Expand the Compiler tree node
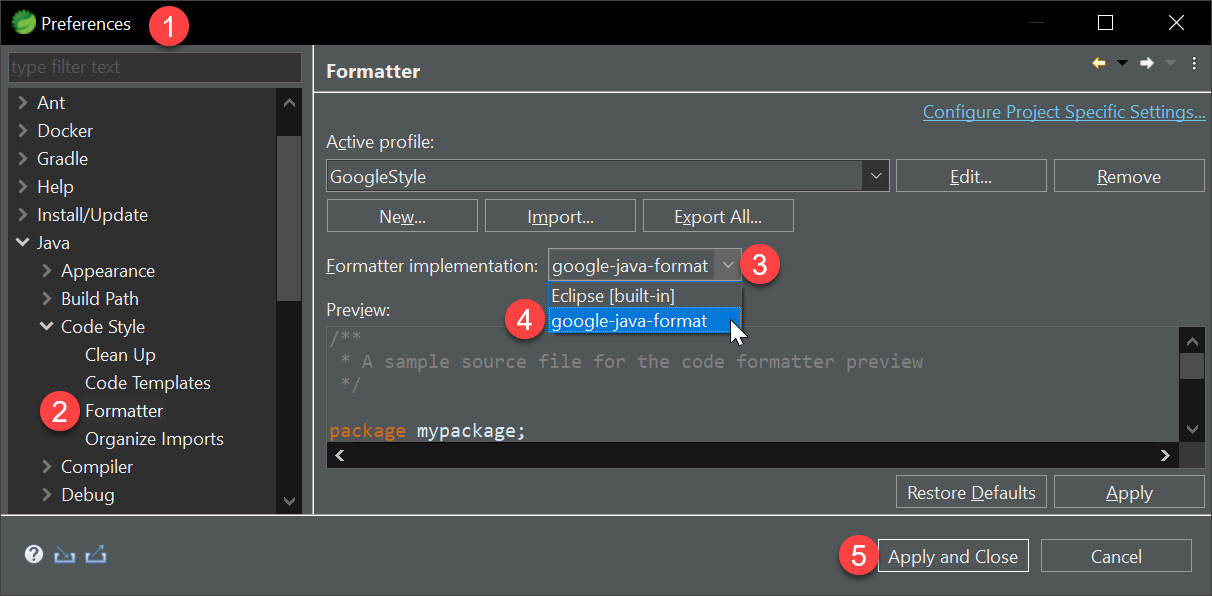Viewport: 1212px width, 596px height. pos(47,467)
